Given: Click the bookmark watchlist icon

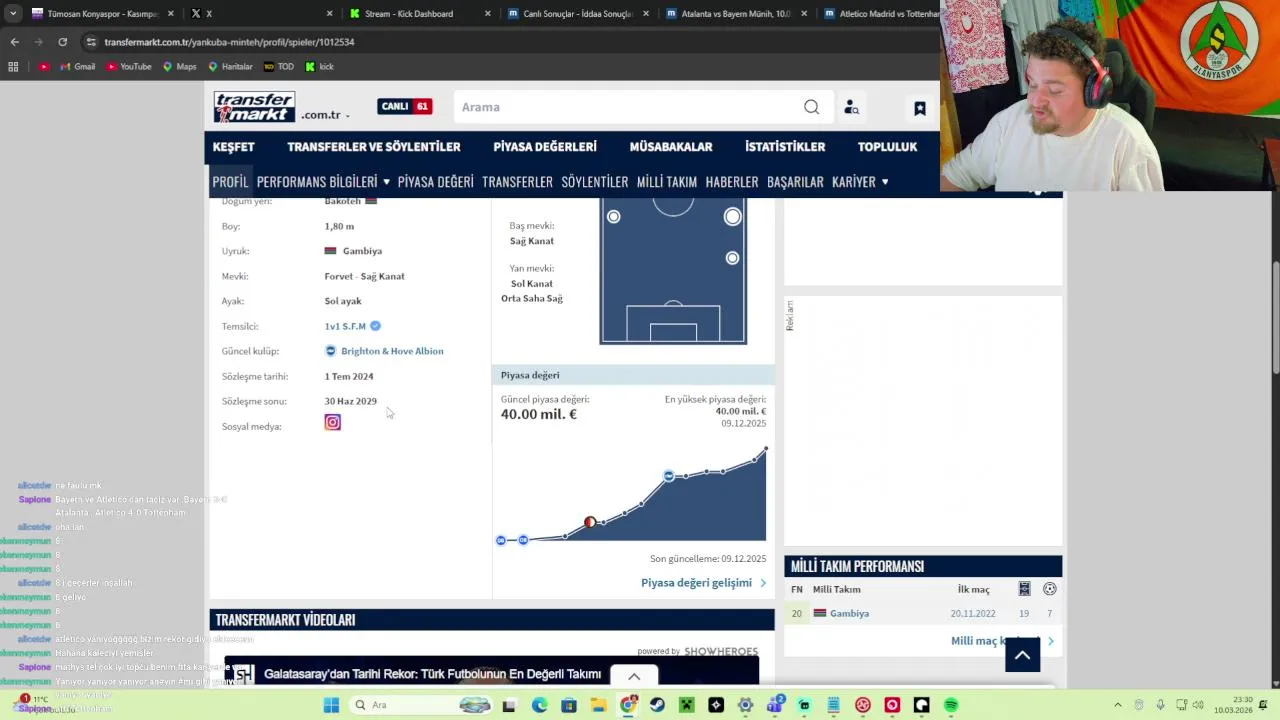Looking at the screenshot, I should tap(920, 108).
